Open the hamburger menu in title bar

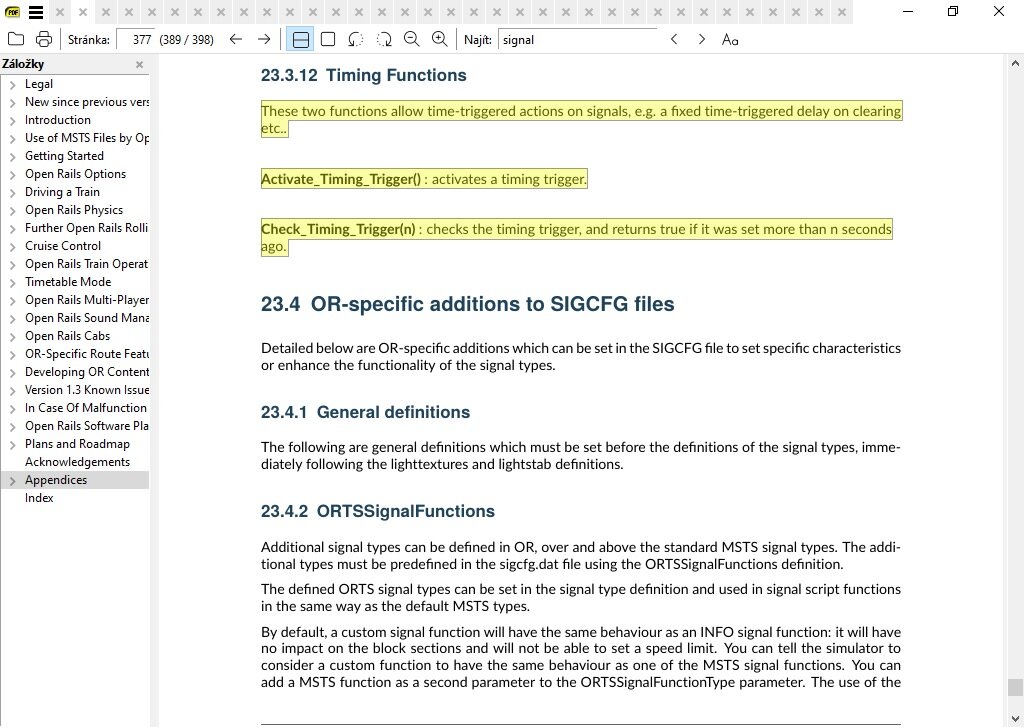[36, 13]
